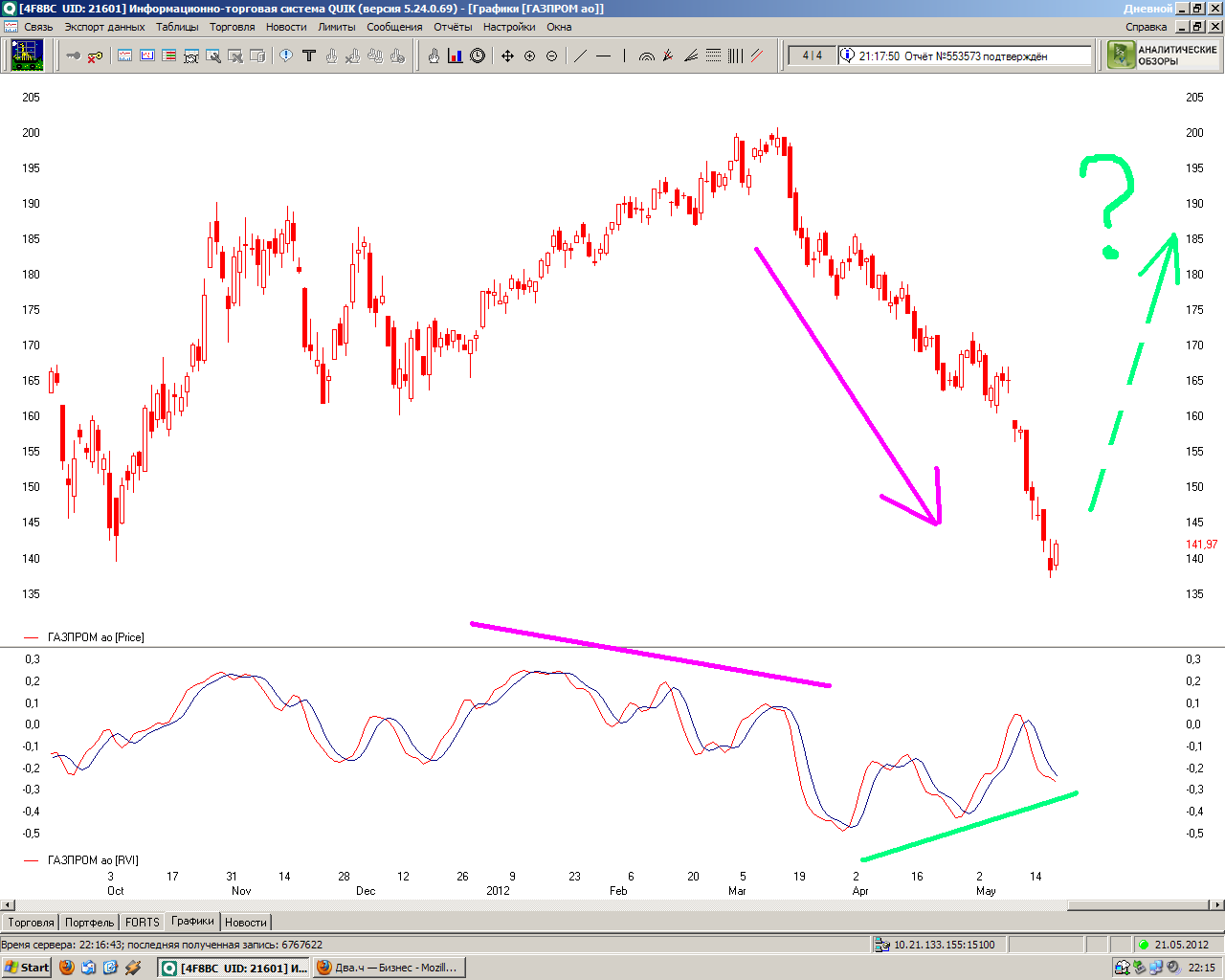
Task: Click the Windows Start button
Action: pyautogui.click(x=27, y=968)
